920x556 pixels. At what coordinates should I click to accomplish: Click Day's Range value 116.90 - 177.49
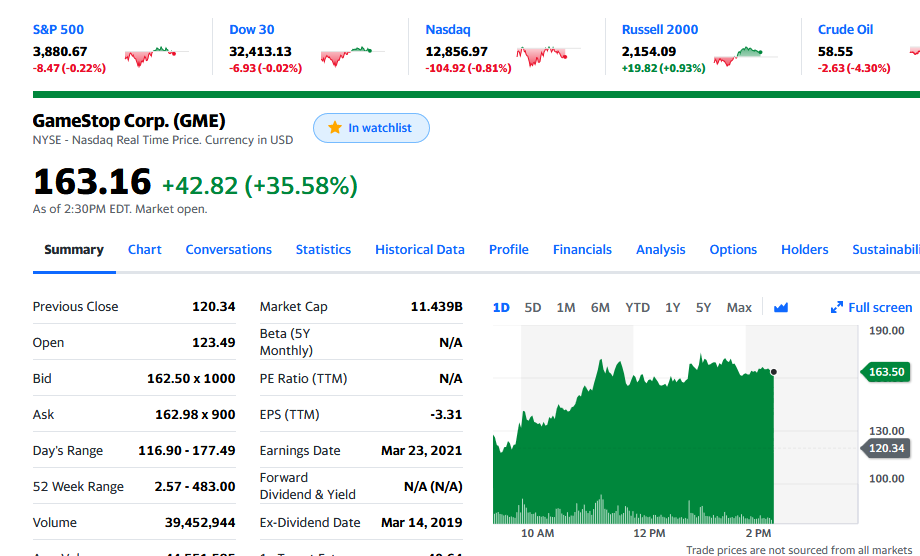coord(187,450)
